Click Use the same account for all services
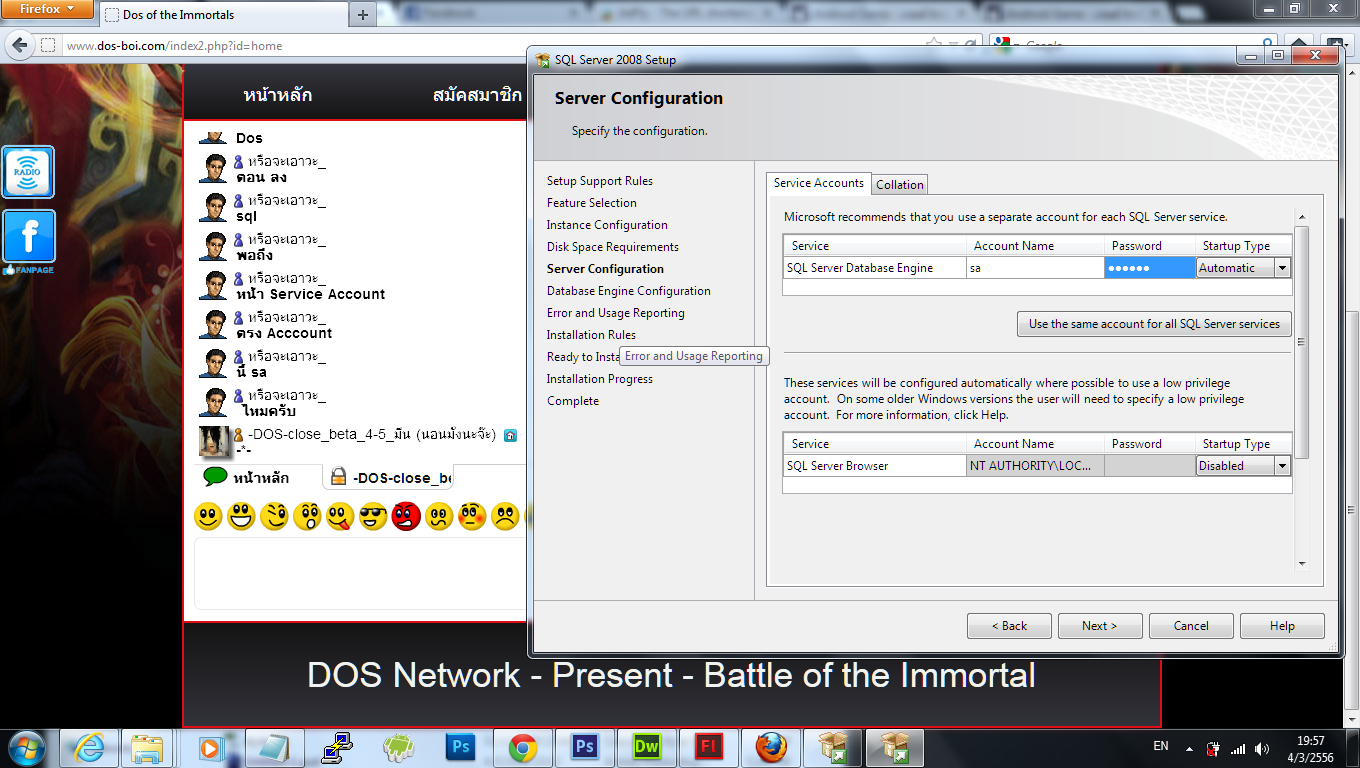Image resolution: width=1360 pixels, height=768 pixels. click(1154, 324)
